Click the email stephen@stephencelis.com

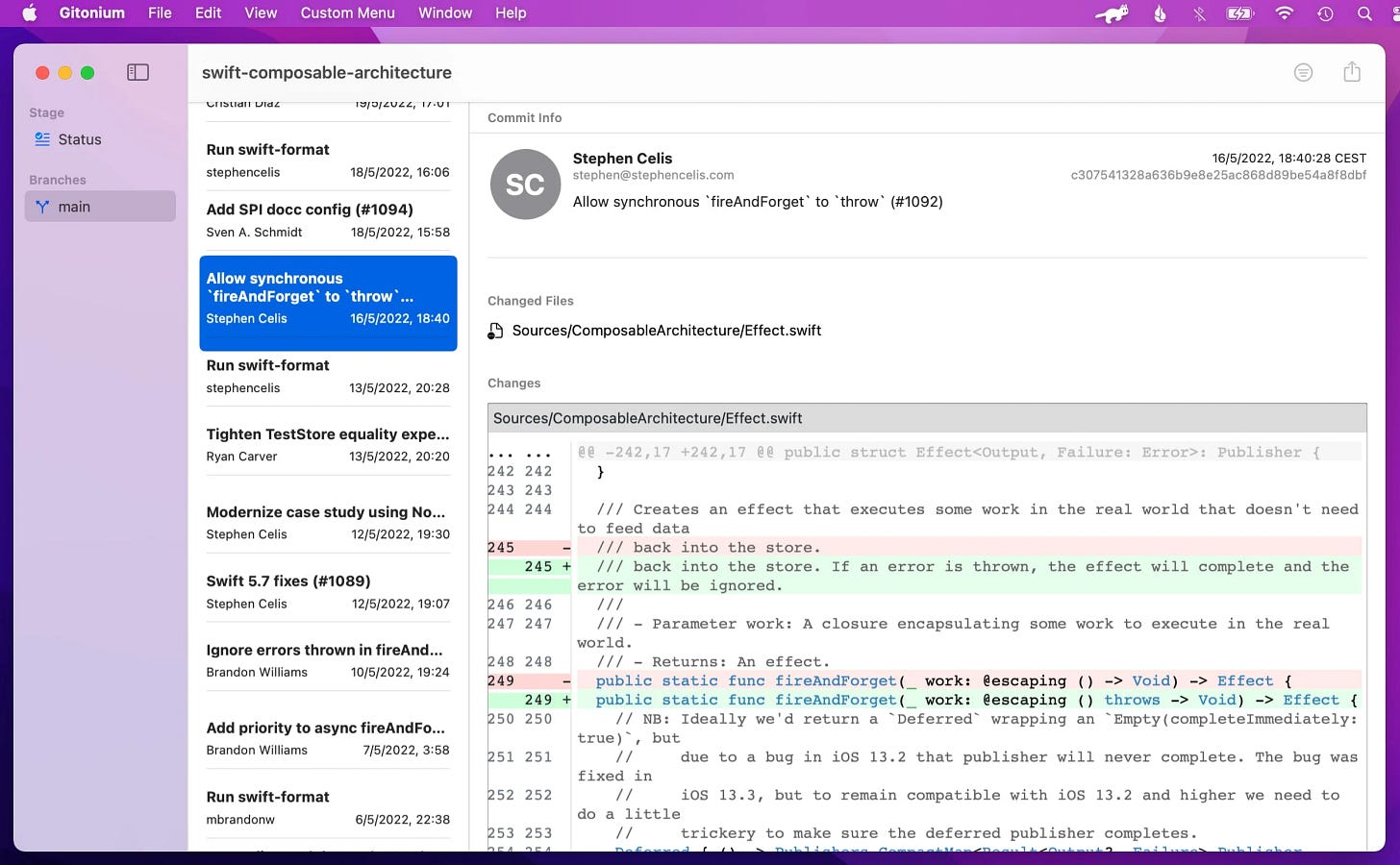pos(653,175)
